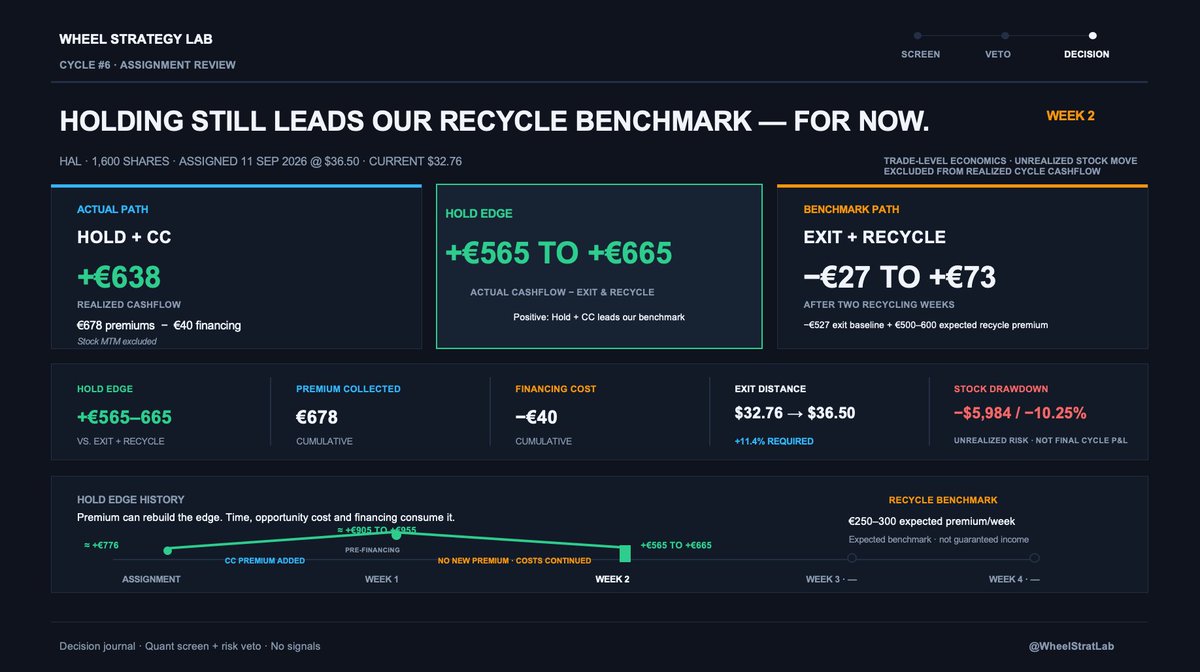Open the BENCHMARK PATH Exit + Recycle card
The width and height of the screenshot is (1200, 672).
point(962,266)
